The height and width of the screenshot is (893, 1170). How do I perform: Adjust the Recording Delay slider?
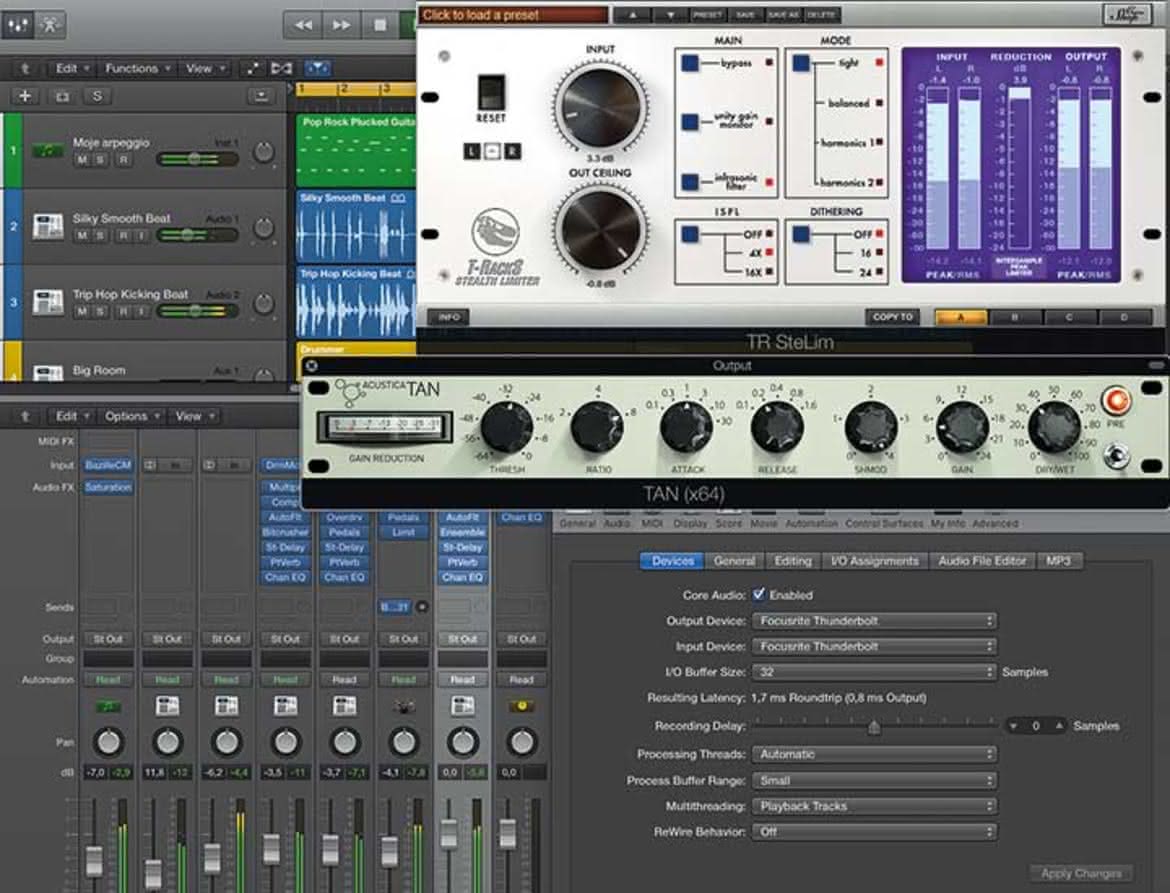click(x=875, y=725)
